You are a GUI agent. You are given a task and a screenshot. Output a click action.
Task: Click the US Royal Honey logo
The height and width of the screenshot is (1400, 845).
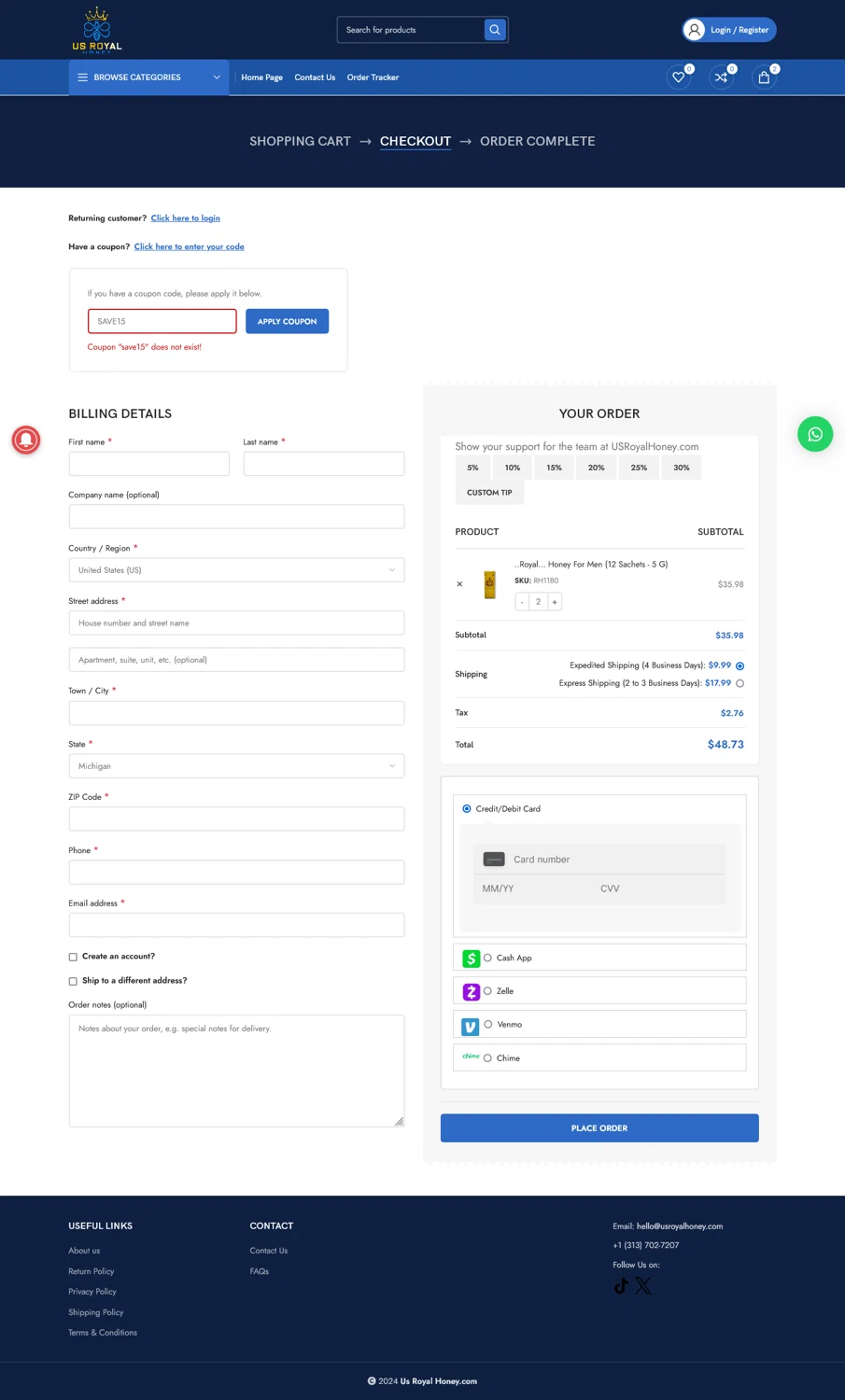pyautogui.click(x=97, y=30)
